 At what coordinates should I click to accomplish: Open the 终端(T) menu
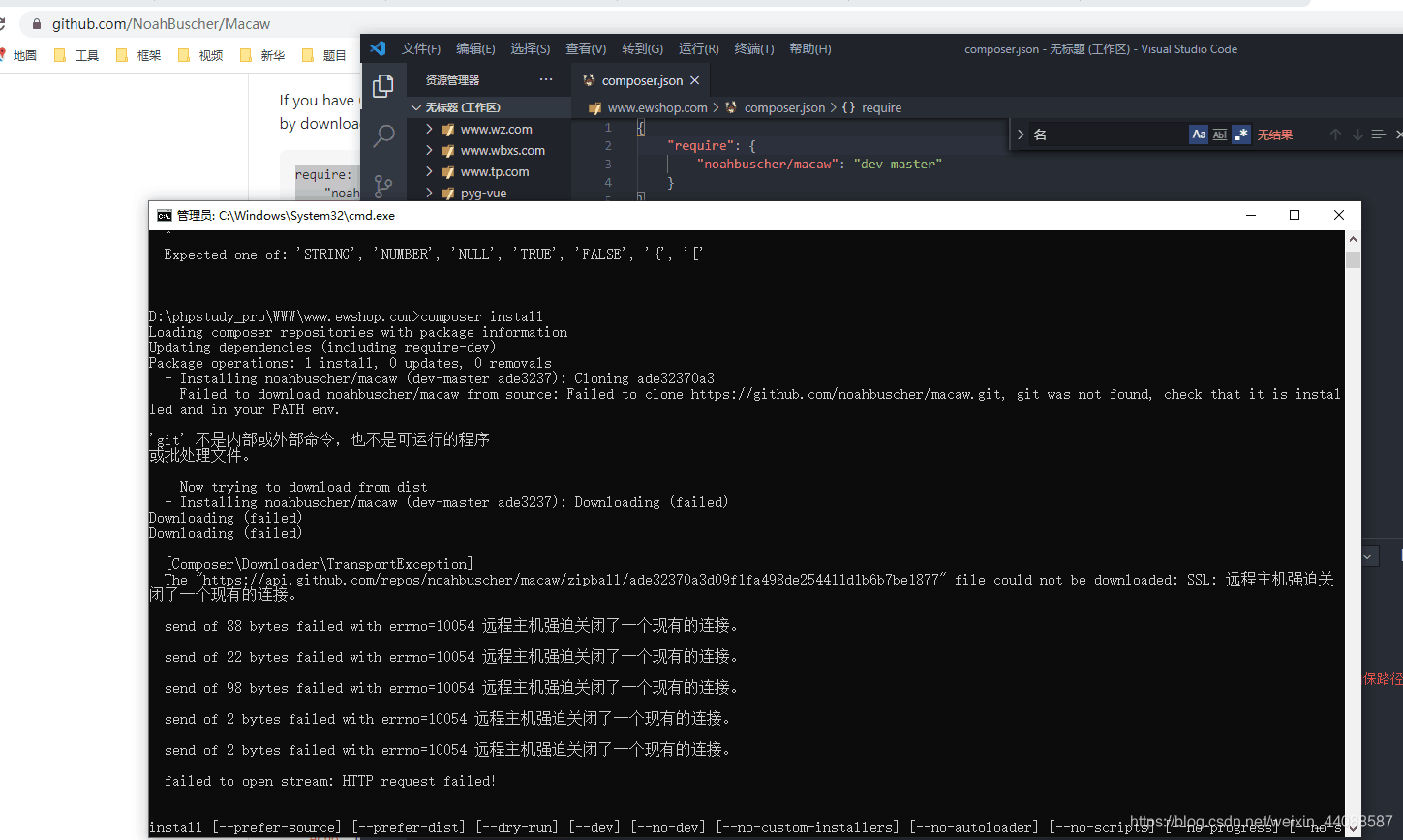[x=754, y=48]
